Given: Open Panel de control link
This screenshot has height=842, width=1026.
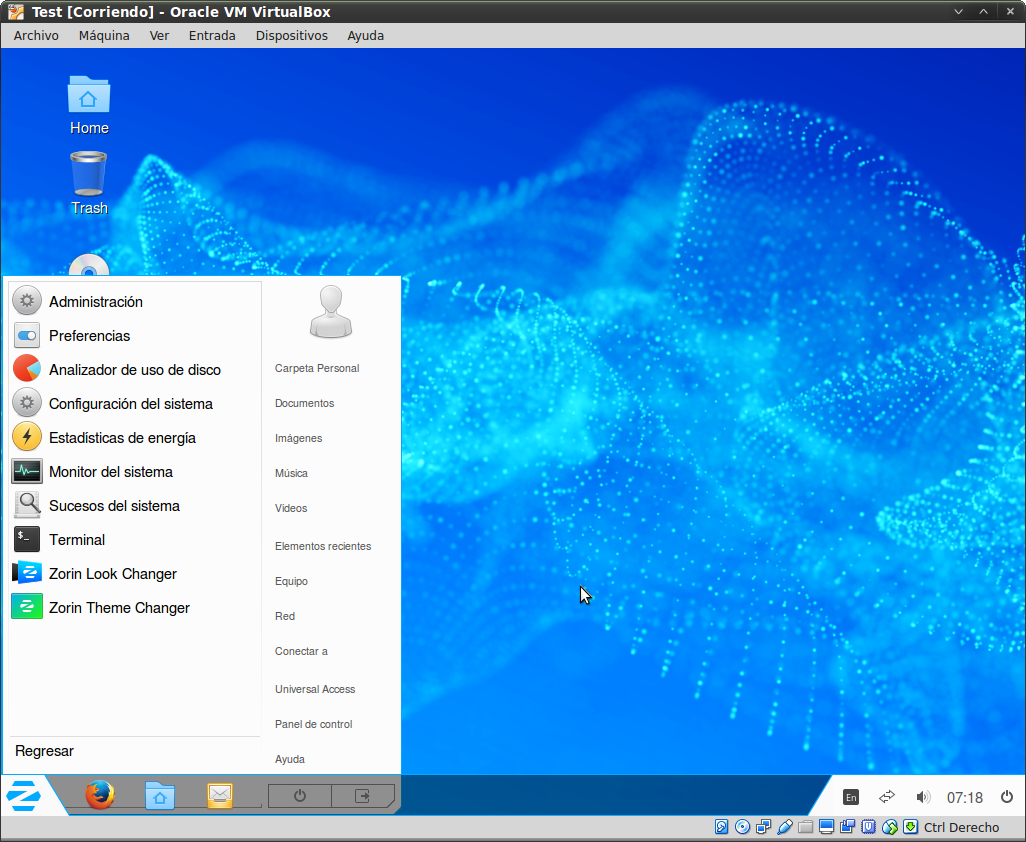Looking at the screenshot, I should coord(313,724).
